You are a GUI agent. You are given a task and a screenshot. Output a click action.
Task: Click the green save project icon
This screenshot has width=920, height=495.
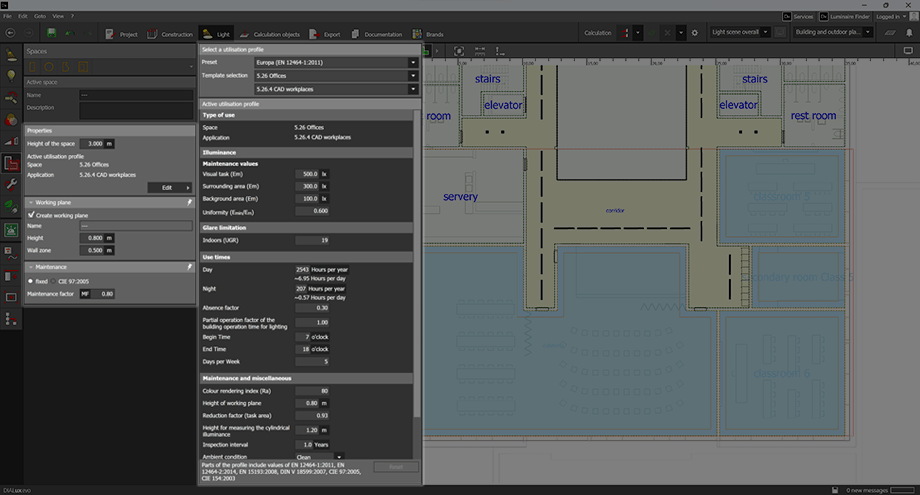click(51, 33)
